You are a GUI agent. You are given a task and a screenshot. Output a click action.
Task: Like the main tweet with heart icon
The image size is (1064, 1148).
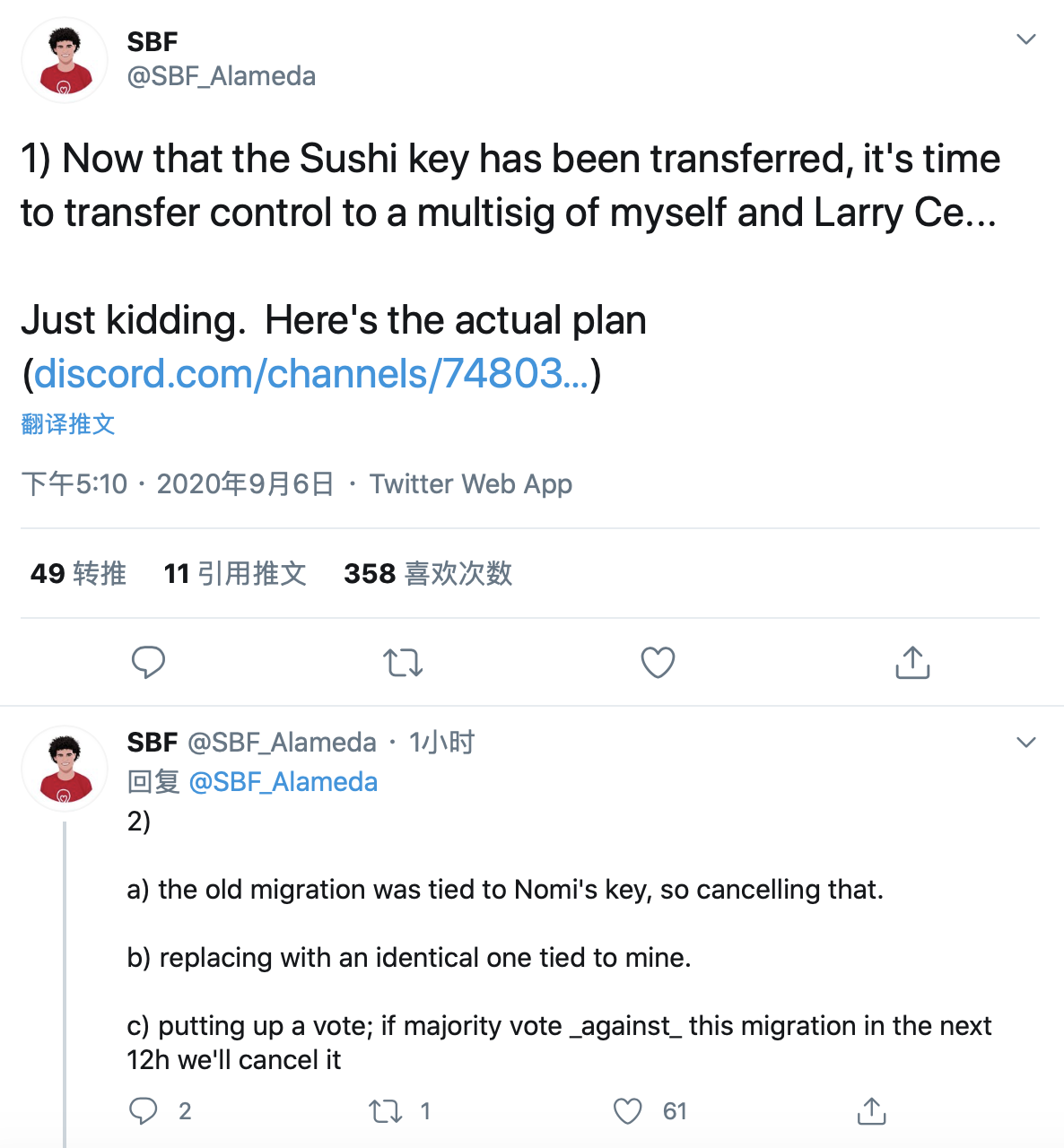pyautogui.click(x=658, y=663)
